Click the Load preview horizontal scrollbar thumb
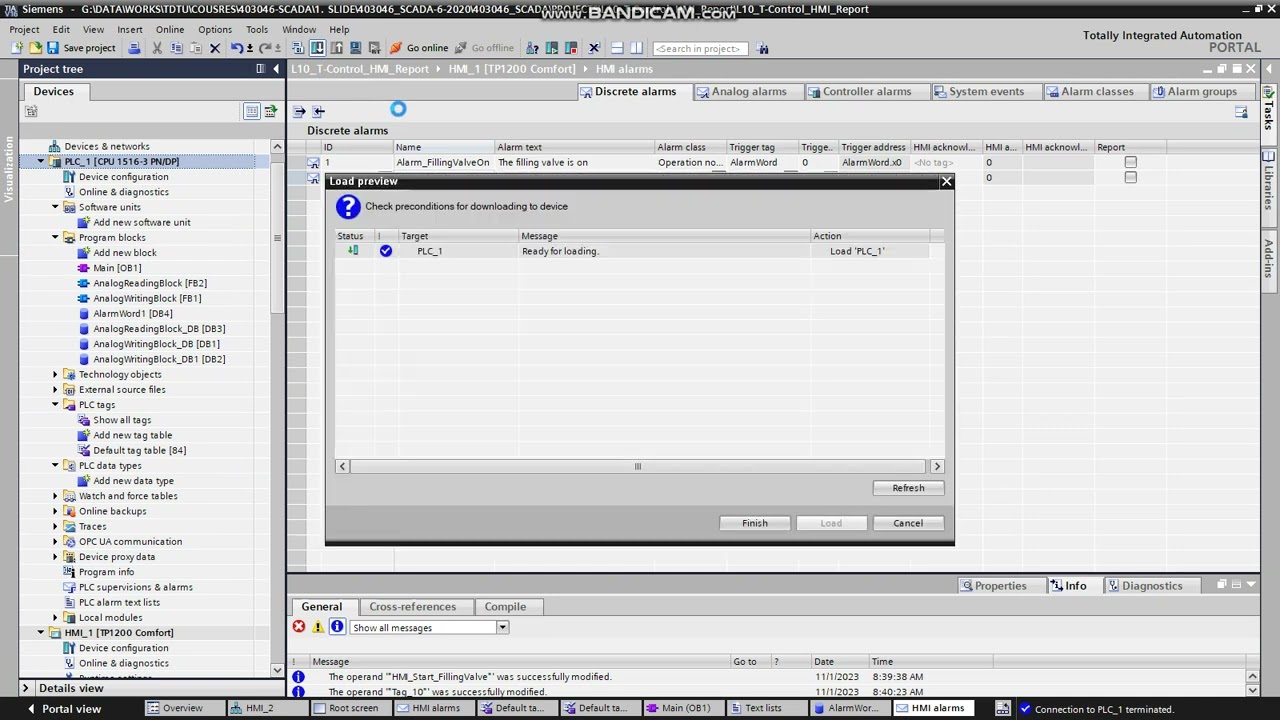The width and height of the screenshot is (1280, 720). click(x=637, y=466)
